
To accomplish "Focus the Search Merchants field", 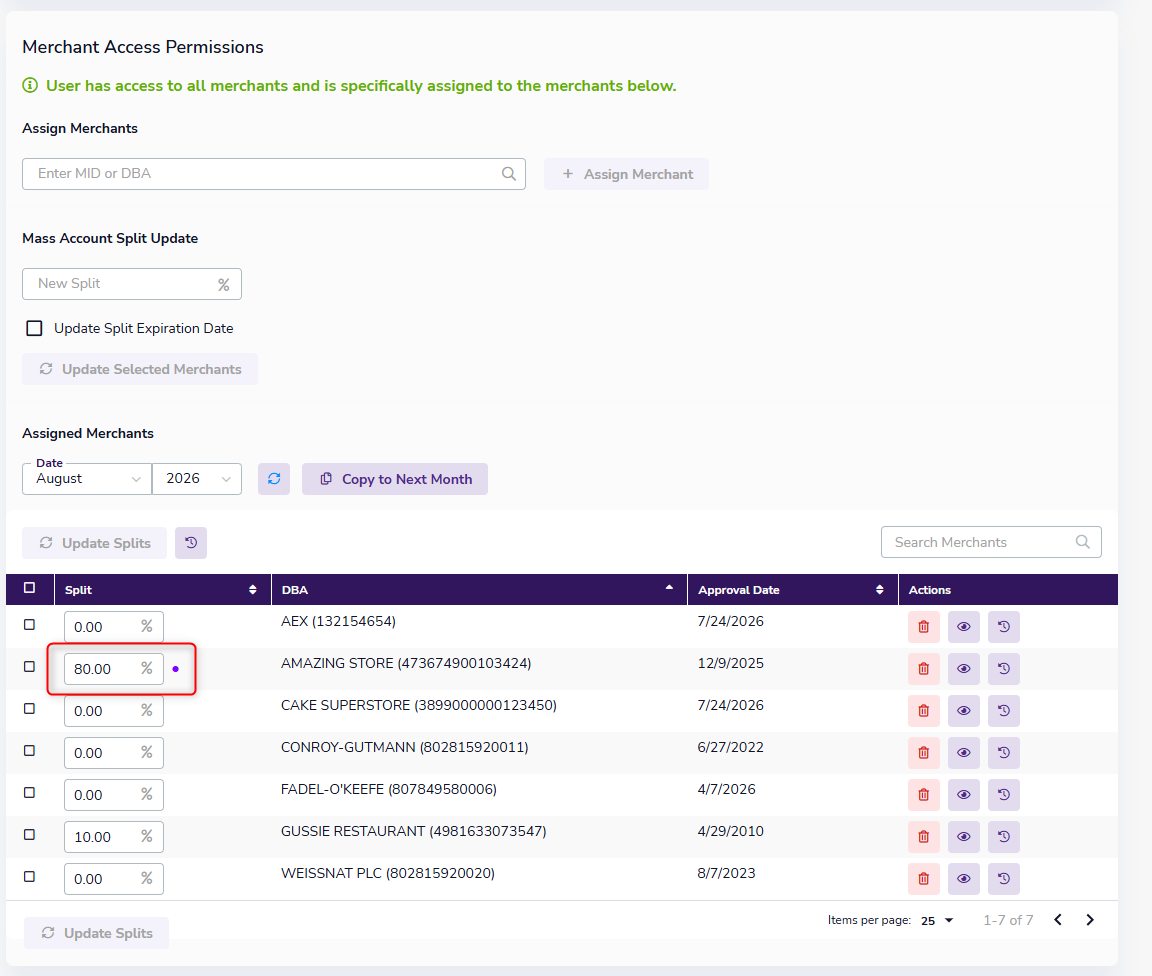I will click(x=991, y=542).
